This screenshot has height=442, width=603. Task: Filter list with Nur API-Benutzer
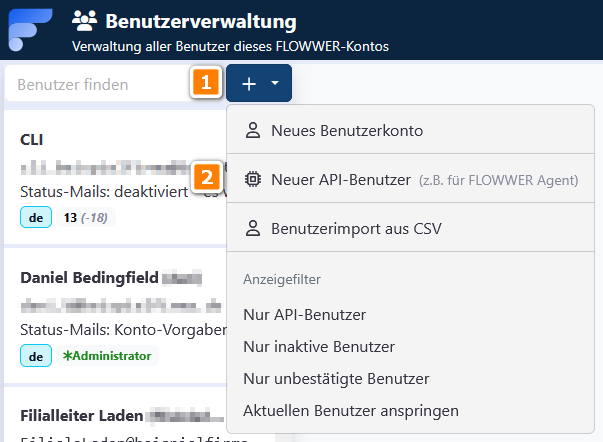click(x=304, y=315)
